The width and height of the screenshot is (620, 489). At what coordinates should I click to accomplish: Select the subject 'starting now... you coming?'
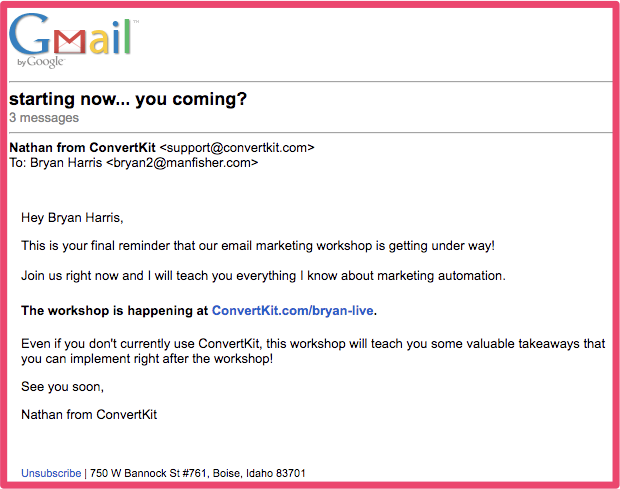coord(128,99)
